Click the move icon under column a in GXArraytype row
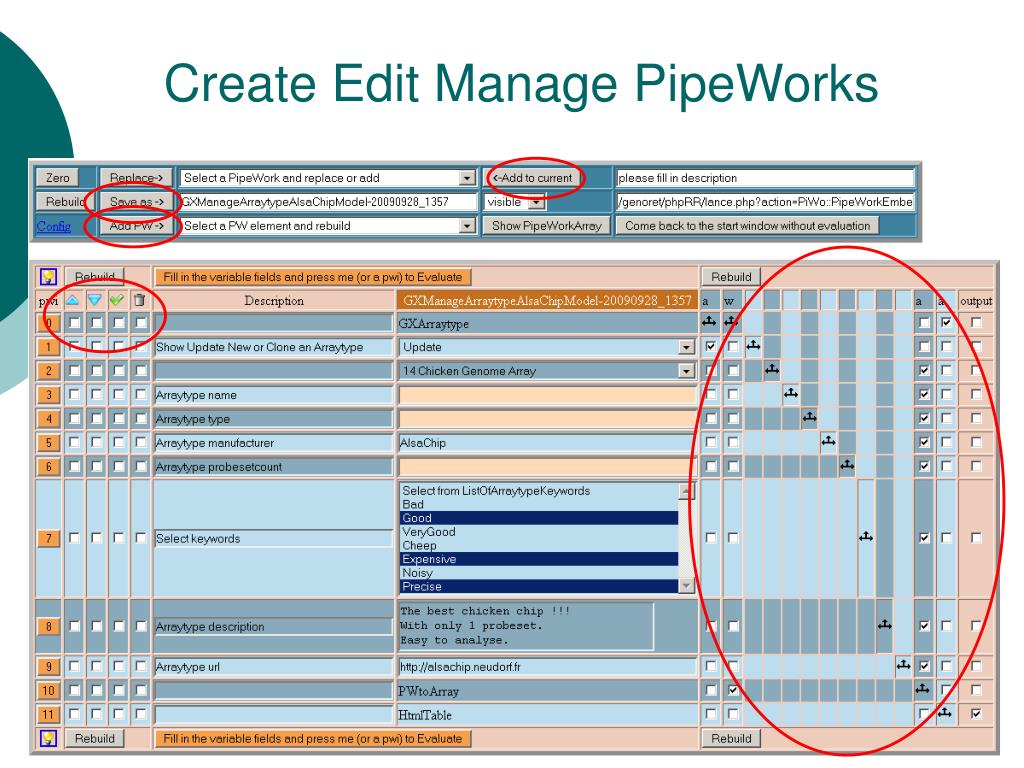1024x768 pixels. [x=709, y=321]
